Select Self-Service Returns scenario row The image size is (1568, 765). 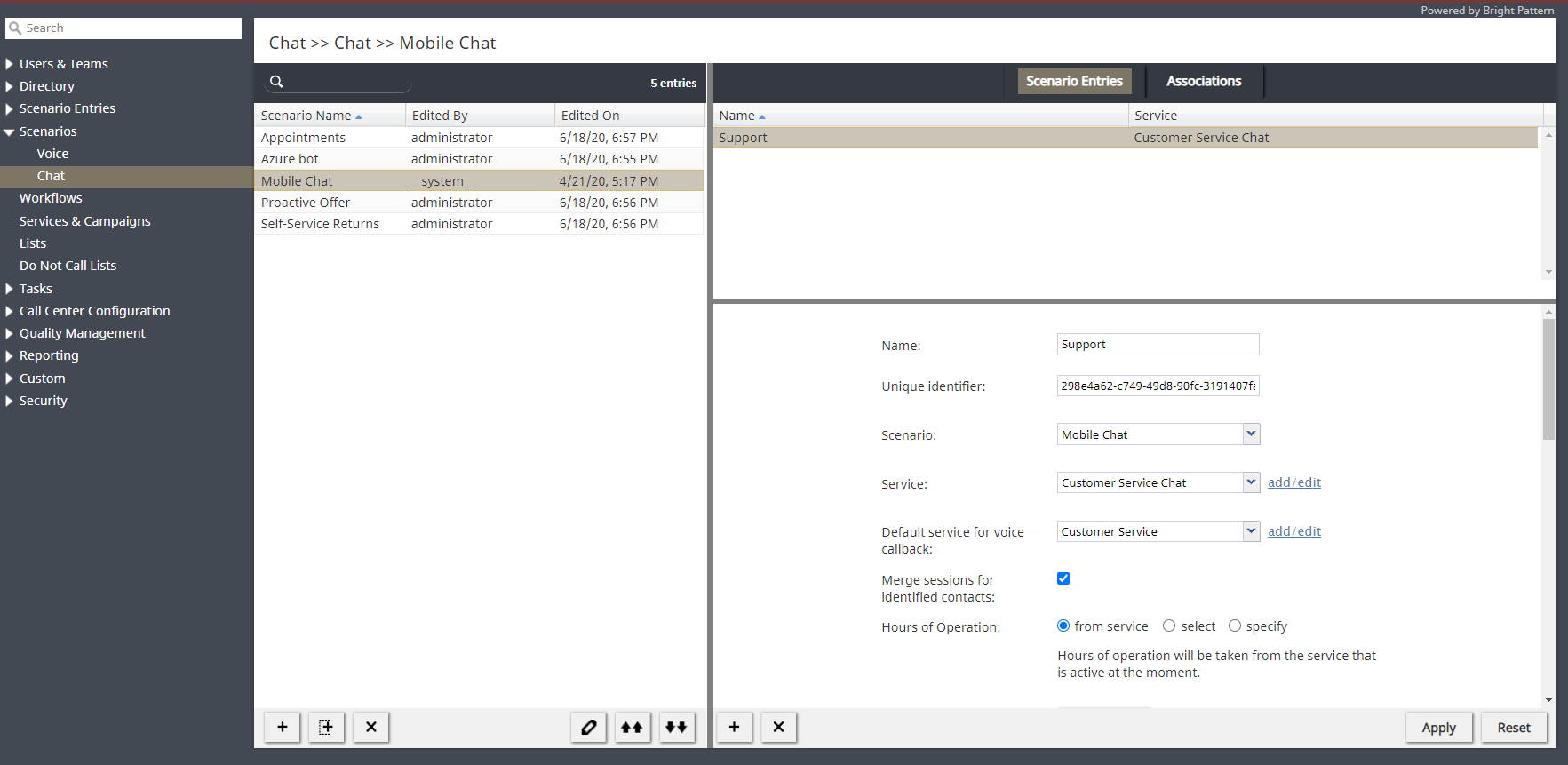pos(479,224)
